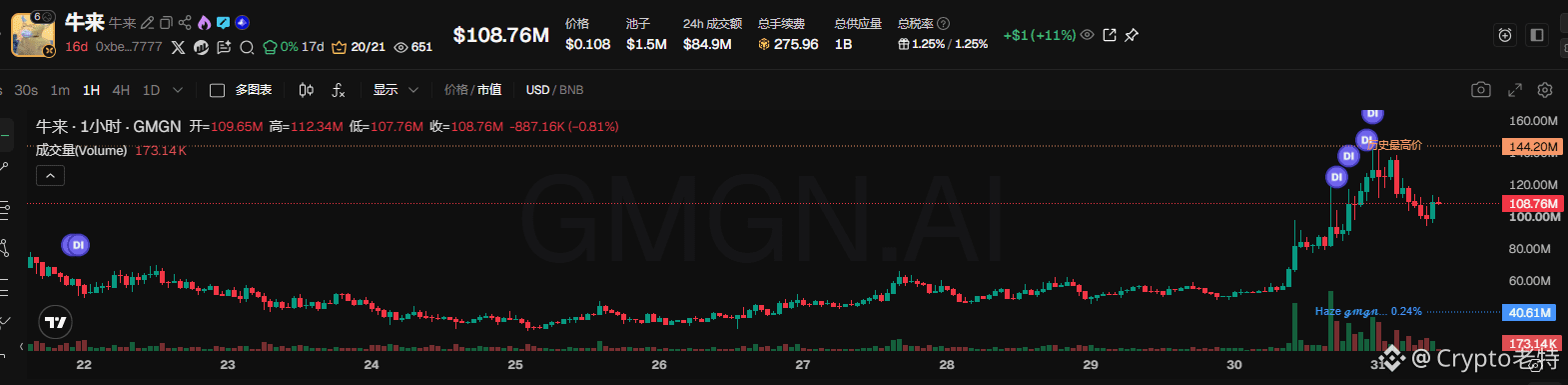
Task: Expand the chart to fullscreen
Action: click(x=1515, y=90)
